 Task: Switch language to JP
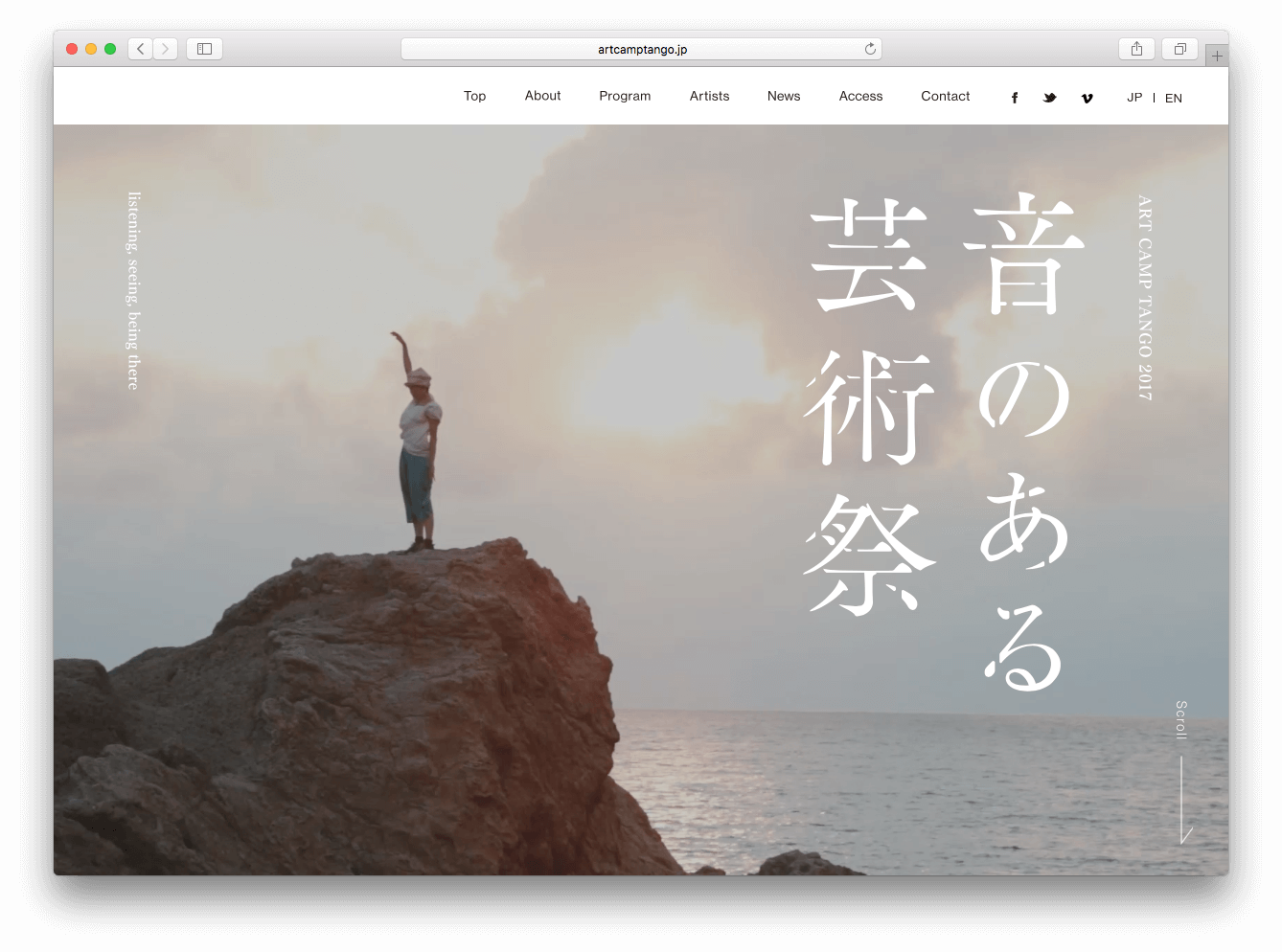click(1134, 98)
